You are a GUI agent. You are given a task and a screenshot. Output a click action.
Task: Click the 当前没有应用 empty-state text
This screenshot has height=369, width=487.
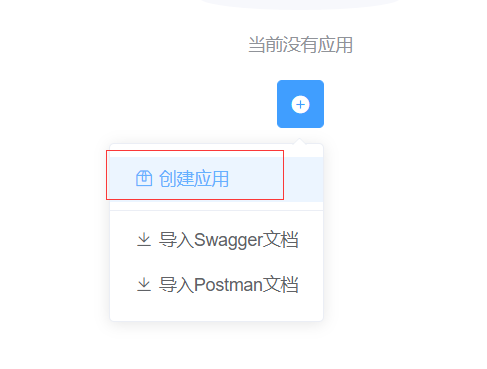300,45
